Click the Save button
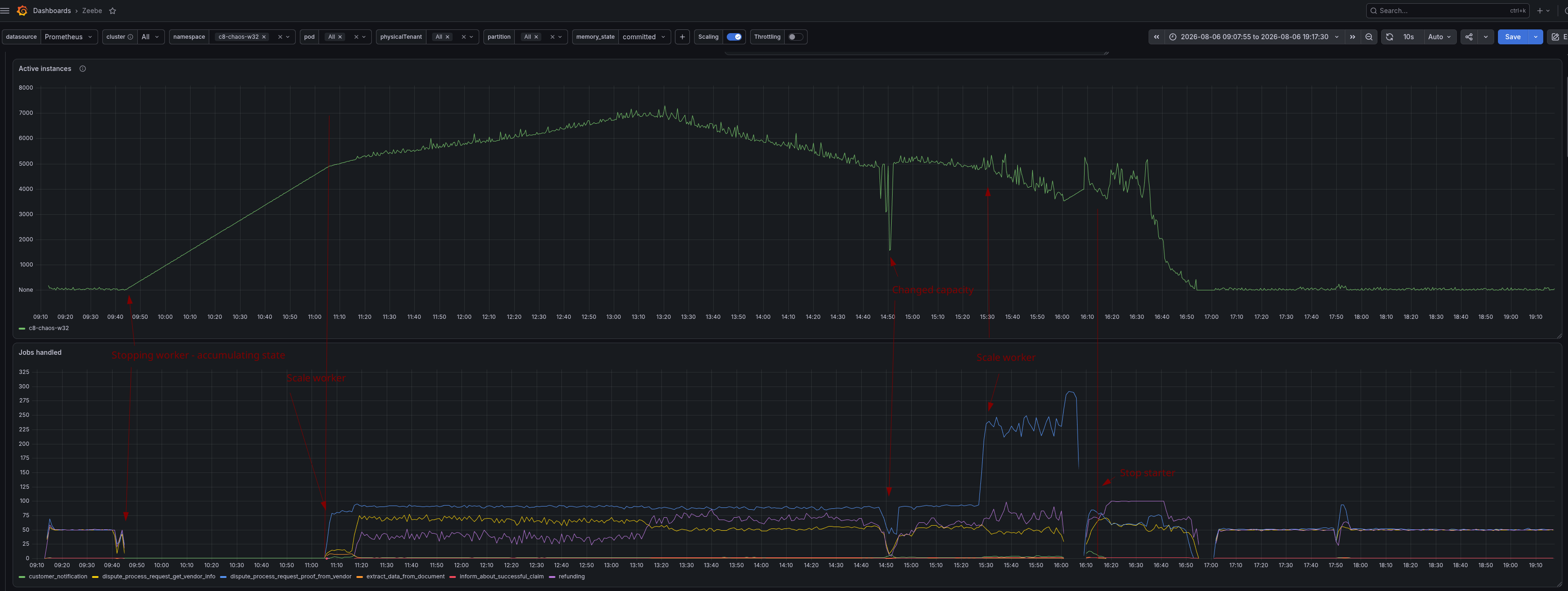This screenshot has height=591, width=1568. [1512, 37]
